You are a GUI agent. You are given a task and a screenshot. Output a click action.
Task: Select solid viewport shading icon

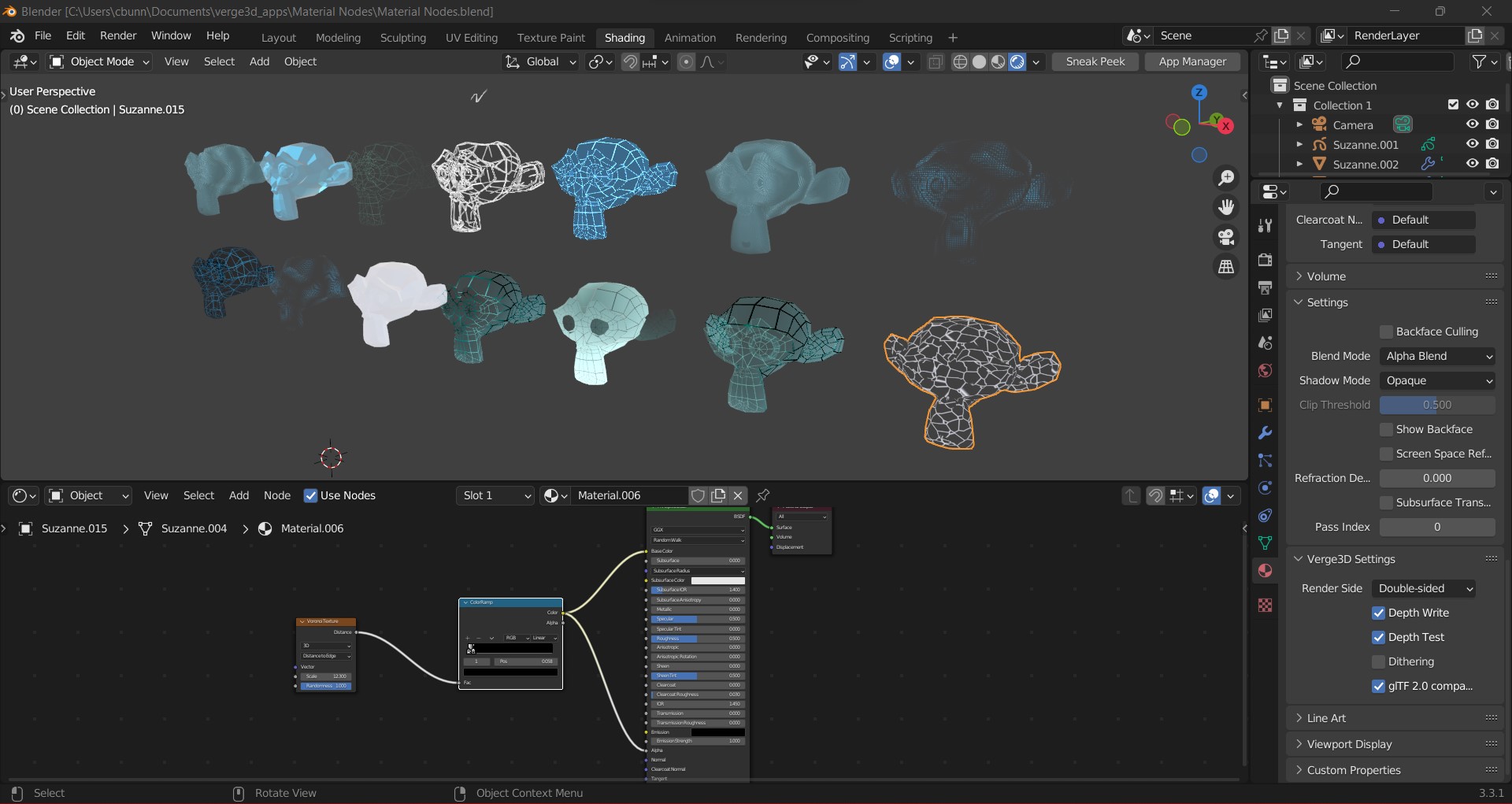tap(979, 61)
